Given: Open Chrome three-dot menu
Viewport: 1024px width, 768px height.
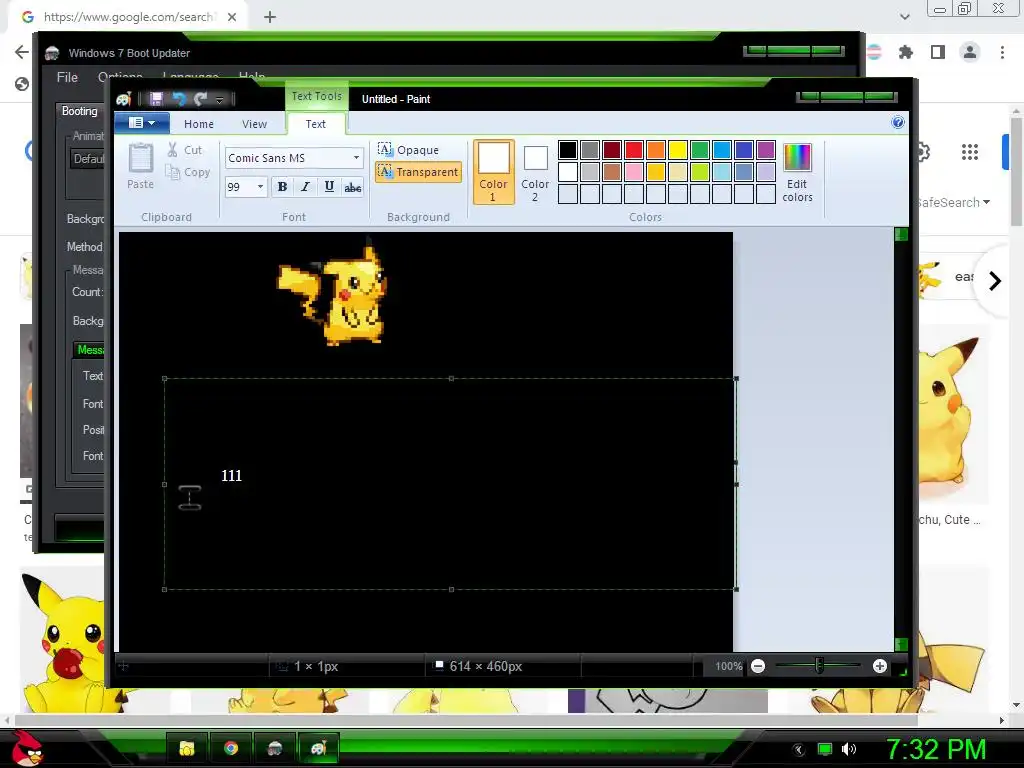Looking at the screenshot, I should coord(1002,52).
